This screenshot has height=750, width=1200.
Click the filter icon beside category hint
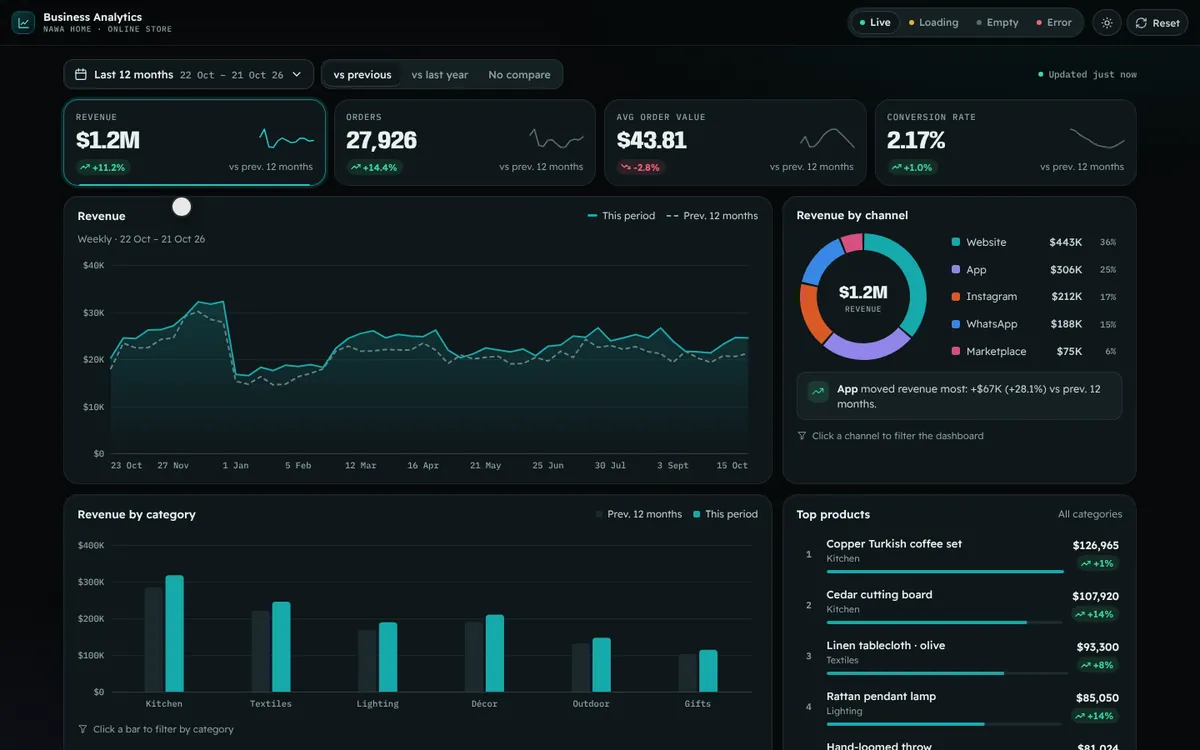point(83,729)
